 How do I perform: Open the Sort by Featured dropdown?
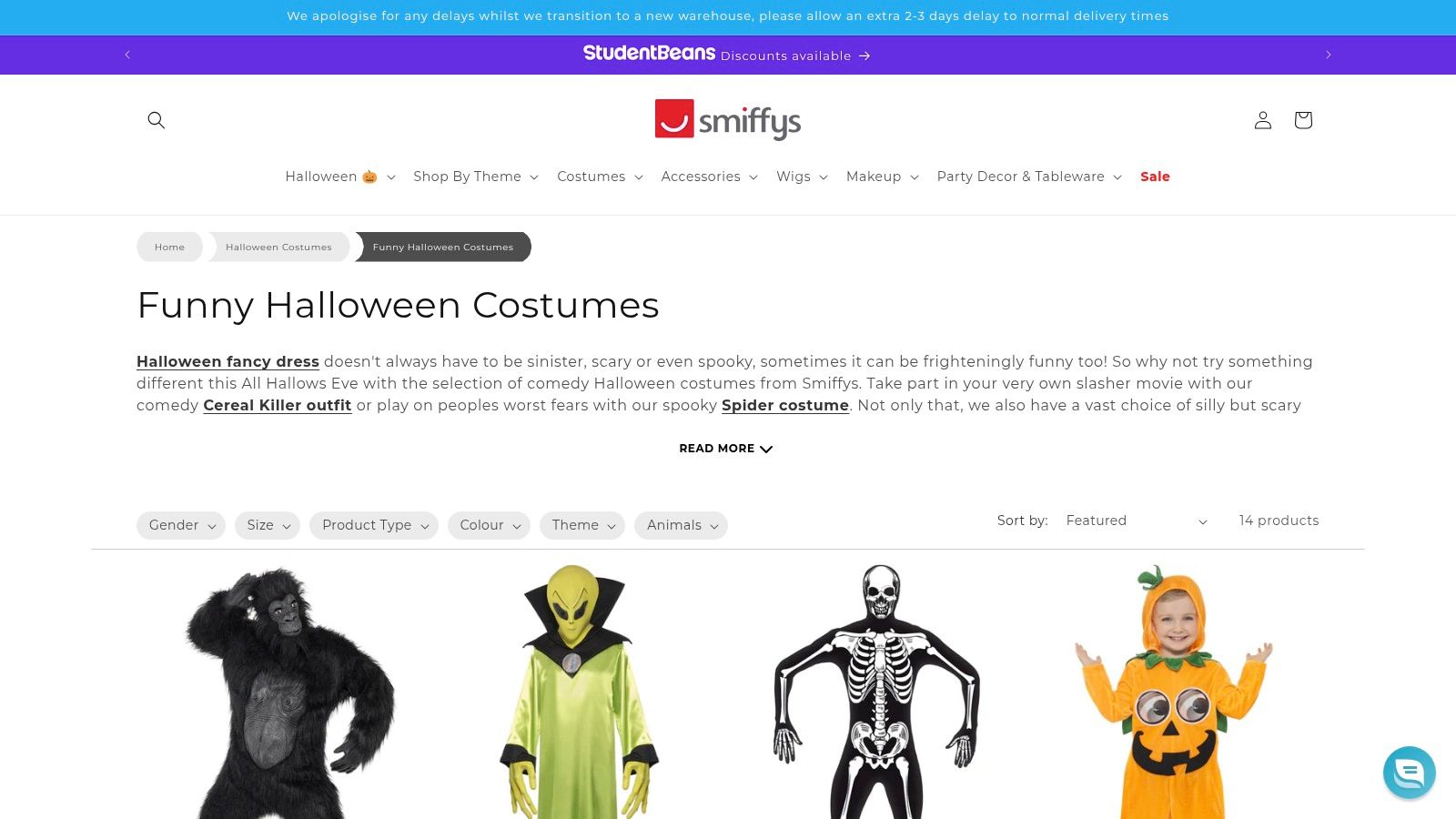click(x=1137, y=521)
